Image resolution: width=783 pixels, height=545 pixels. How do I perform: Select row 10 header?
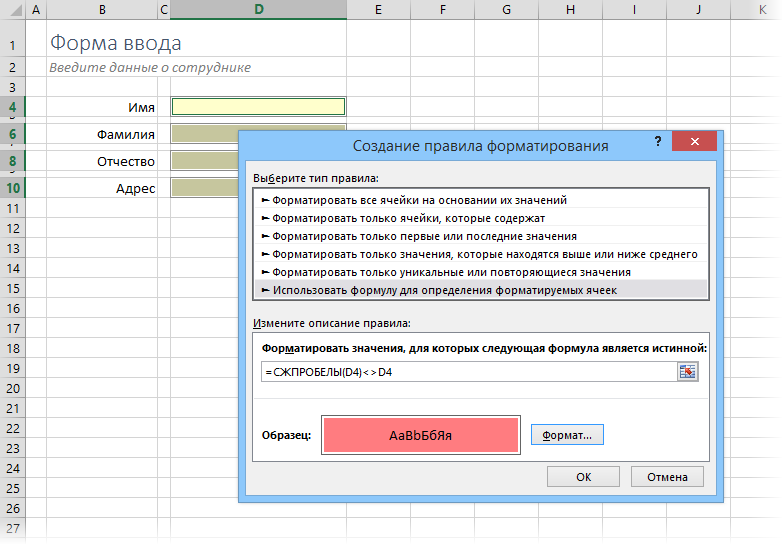(12, 188)
